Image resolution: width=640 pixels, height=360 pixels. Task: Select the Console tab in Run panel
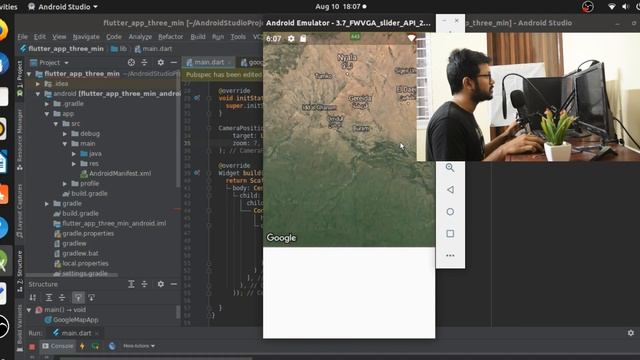tap(58, 346)
